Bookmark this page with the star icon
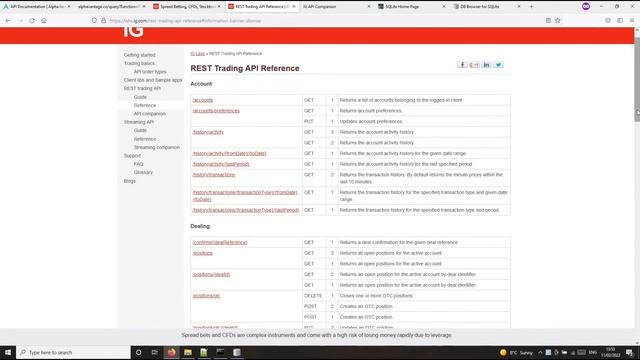 pos(558,20)
